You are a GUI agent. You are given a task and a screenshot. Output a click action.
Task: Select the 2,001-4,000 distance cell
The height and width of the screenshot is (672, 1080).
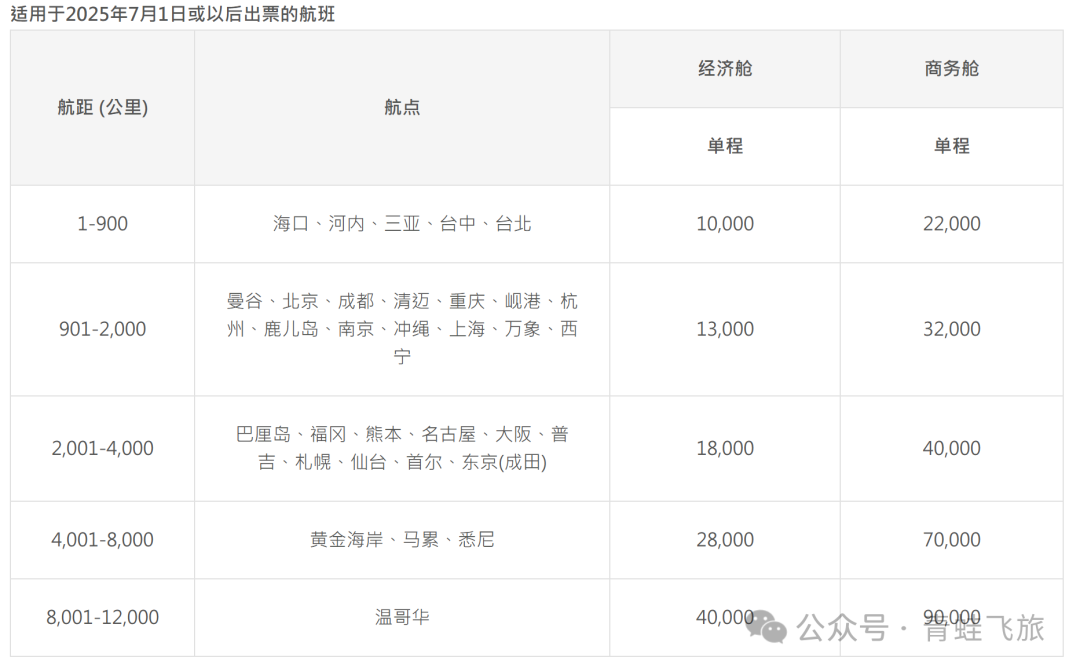(102, 449)
